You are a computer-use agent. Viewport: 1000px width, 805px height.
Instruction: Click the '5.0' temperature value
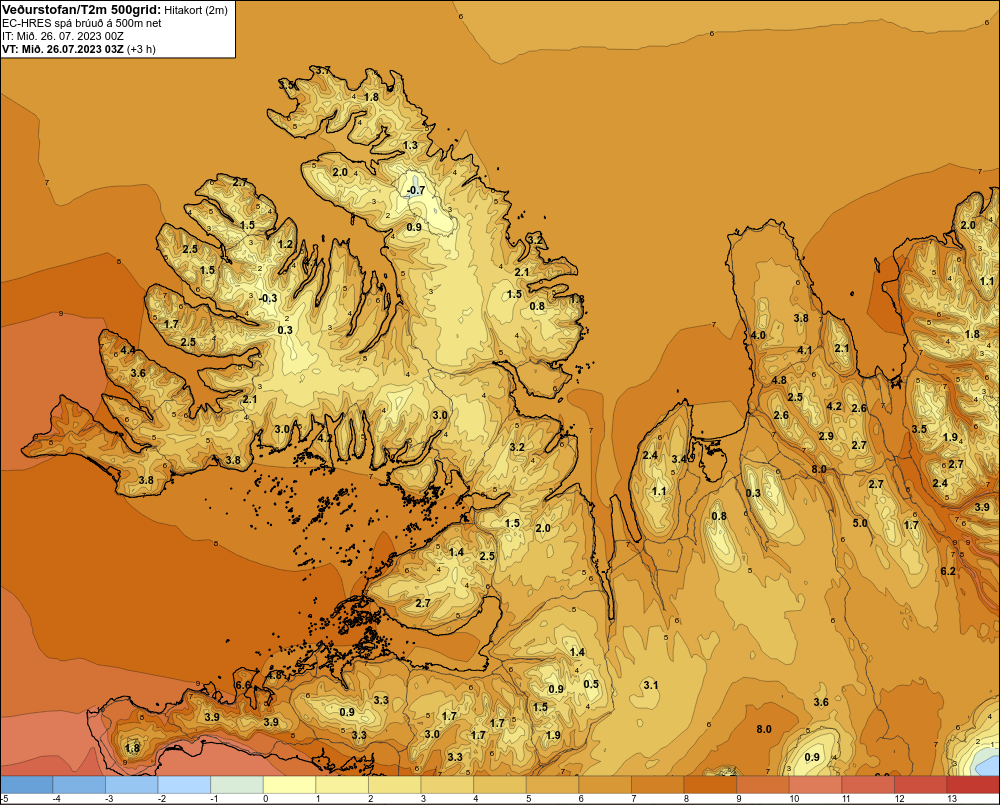tap(860, 523)
